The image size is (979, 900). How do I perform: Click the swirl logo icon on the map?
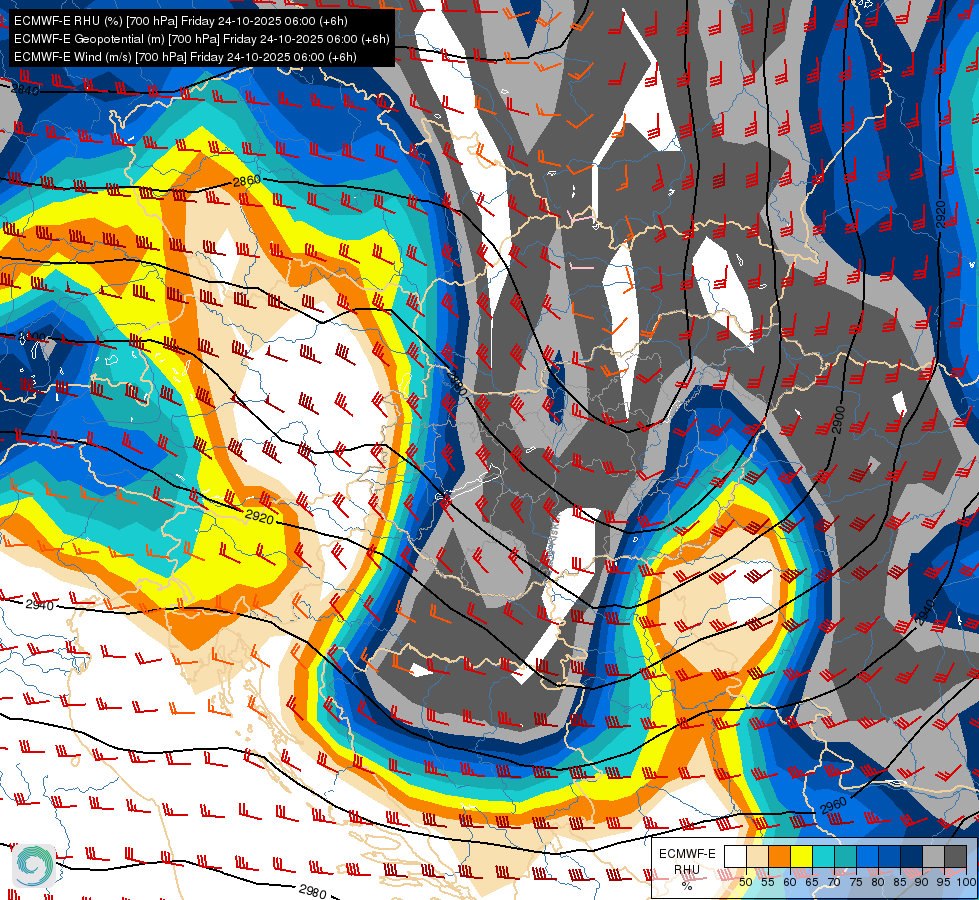(x=34, y=866)
